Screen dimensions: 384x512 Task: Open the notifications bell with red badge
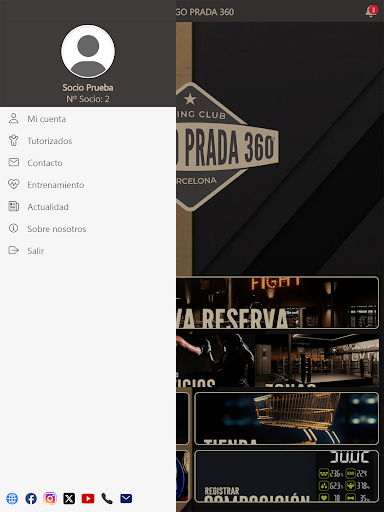pos(371,11)
